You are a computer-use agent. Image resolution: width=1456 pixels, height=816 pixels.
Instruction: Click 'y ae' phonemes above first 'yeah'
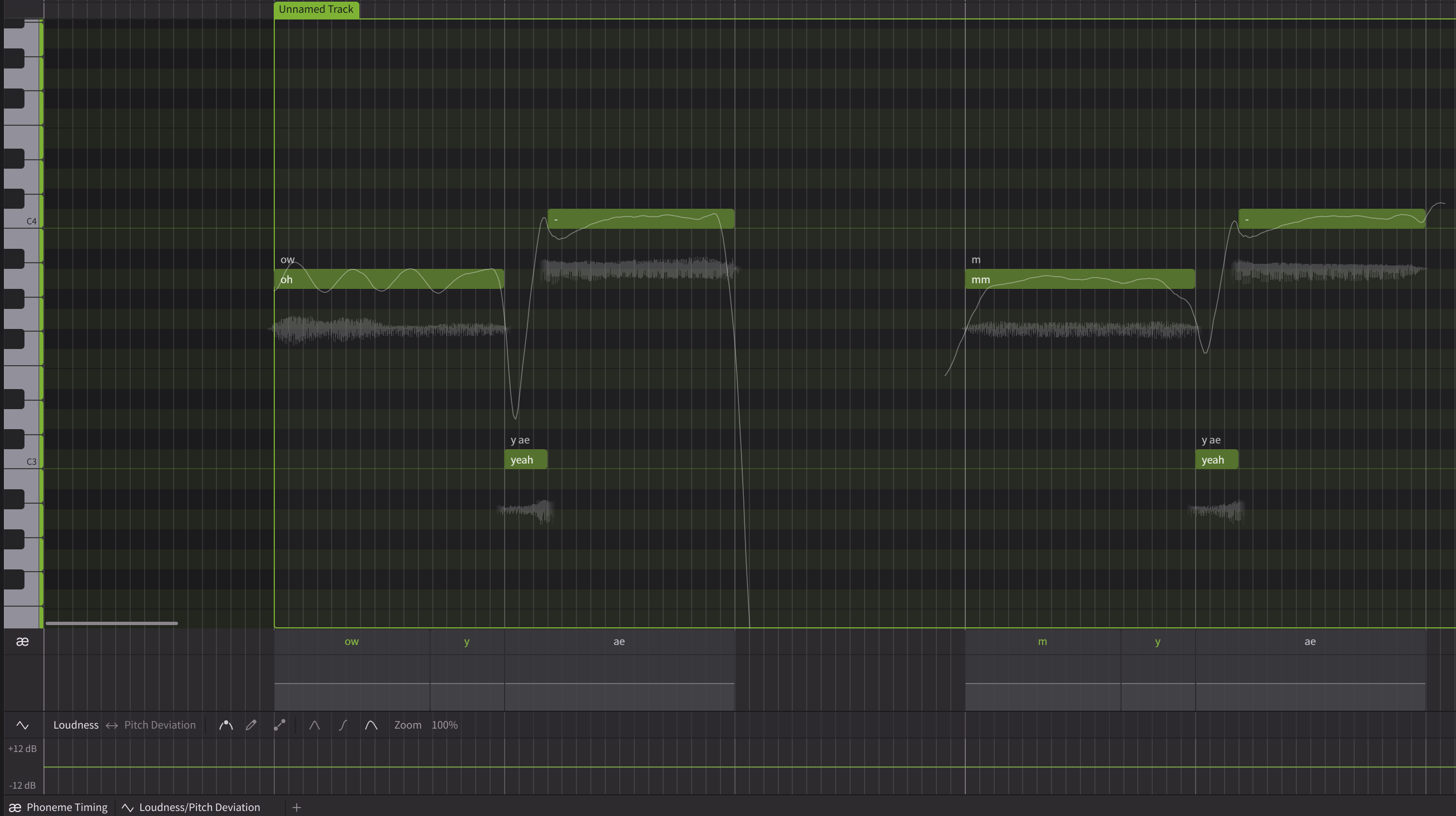pyautogui.click(x=520, y=440)
